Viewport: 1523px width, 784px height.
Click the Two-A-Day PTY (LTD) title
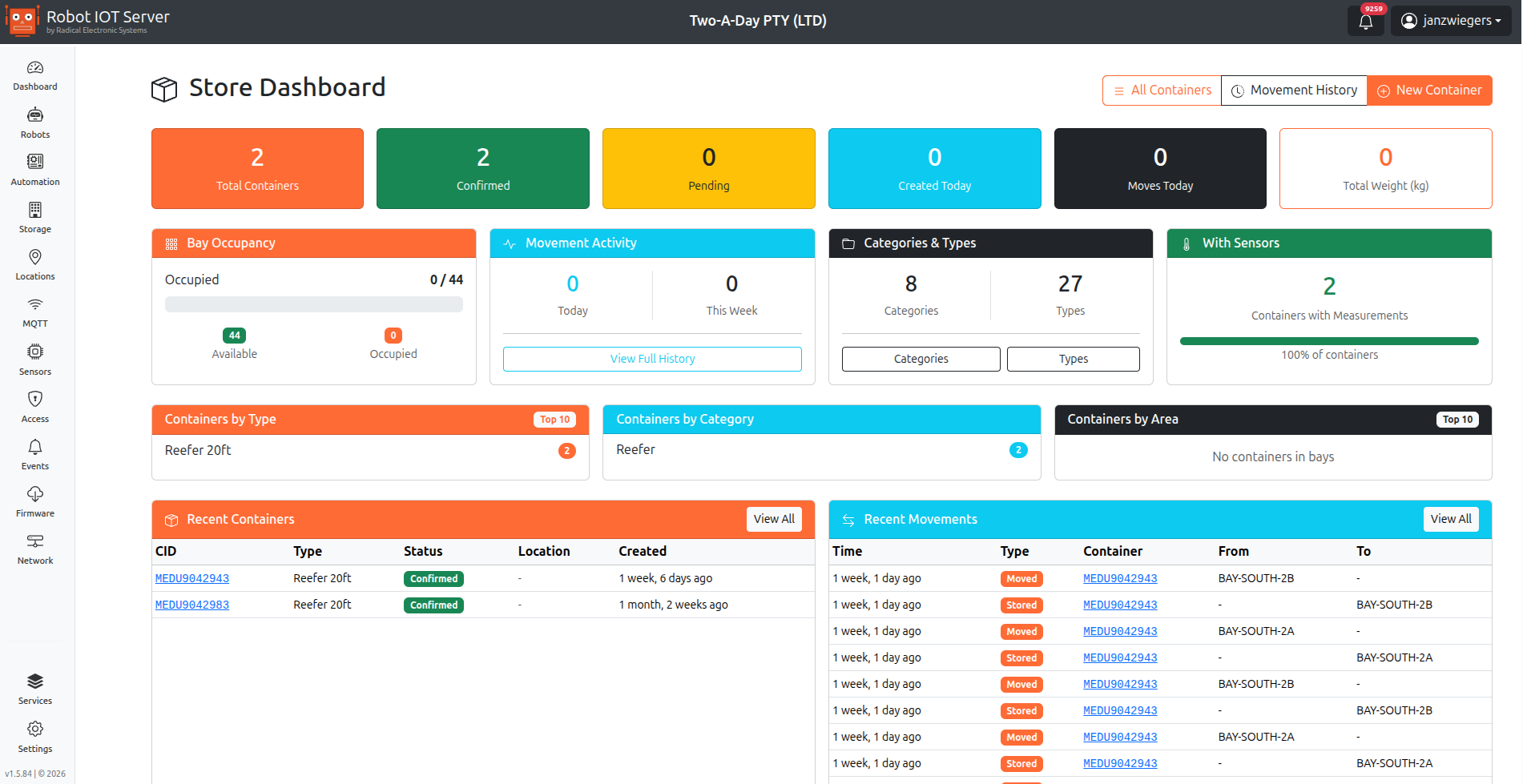coord(758,21)
